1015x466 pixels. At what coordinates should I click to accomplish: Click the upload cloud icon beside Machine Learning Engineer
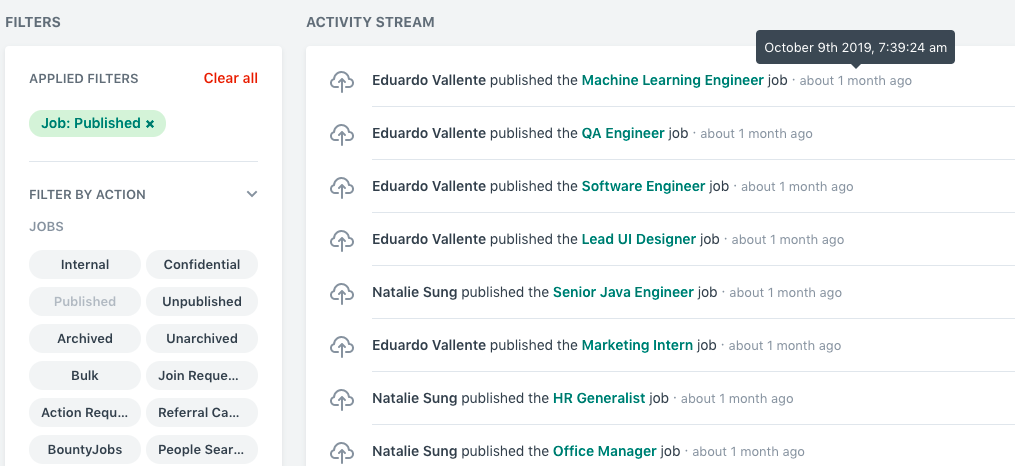342,82
